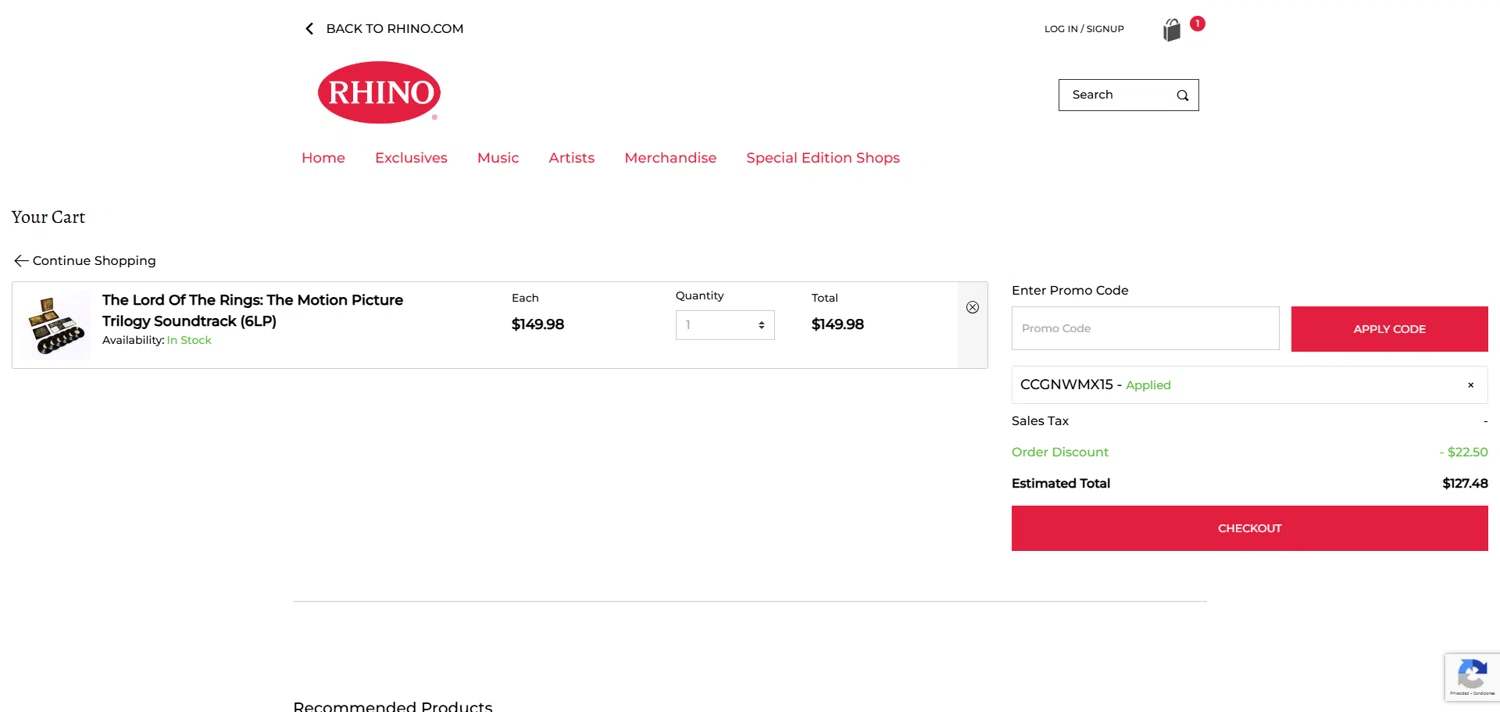Open the Artists menu
The width and height of the screenshot is (1500, 712).
coord(571,158)
